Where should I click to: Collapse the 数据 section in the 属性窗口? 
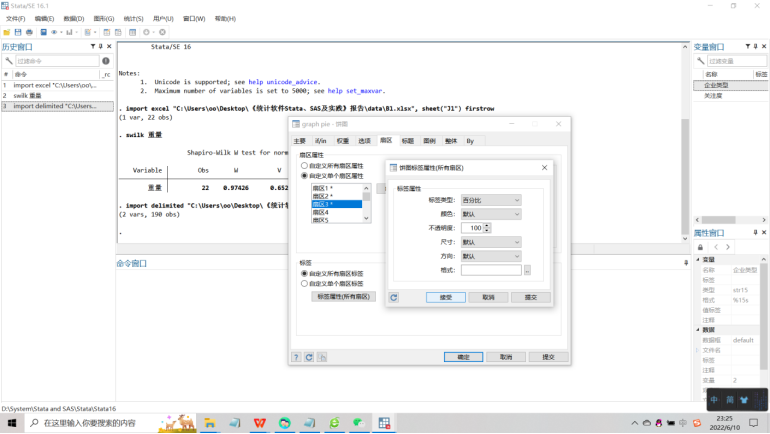pos(698,330)
